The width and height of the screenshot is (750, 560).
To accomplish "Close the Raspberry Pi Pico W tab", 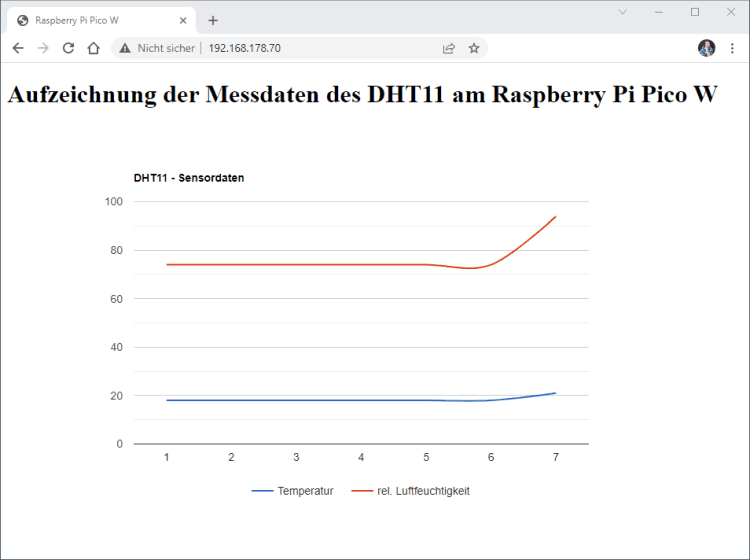I will click(183, 21).
